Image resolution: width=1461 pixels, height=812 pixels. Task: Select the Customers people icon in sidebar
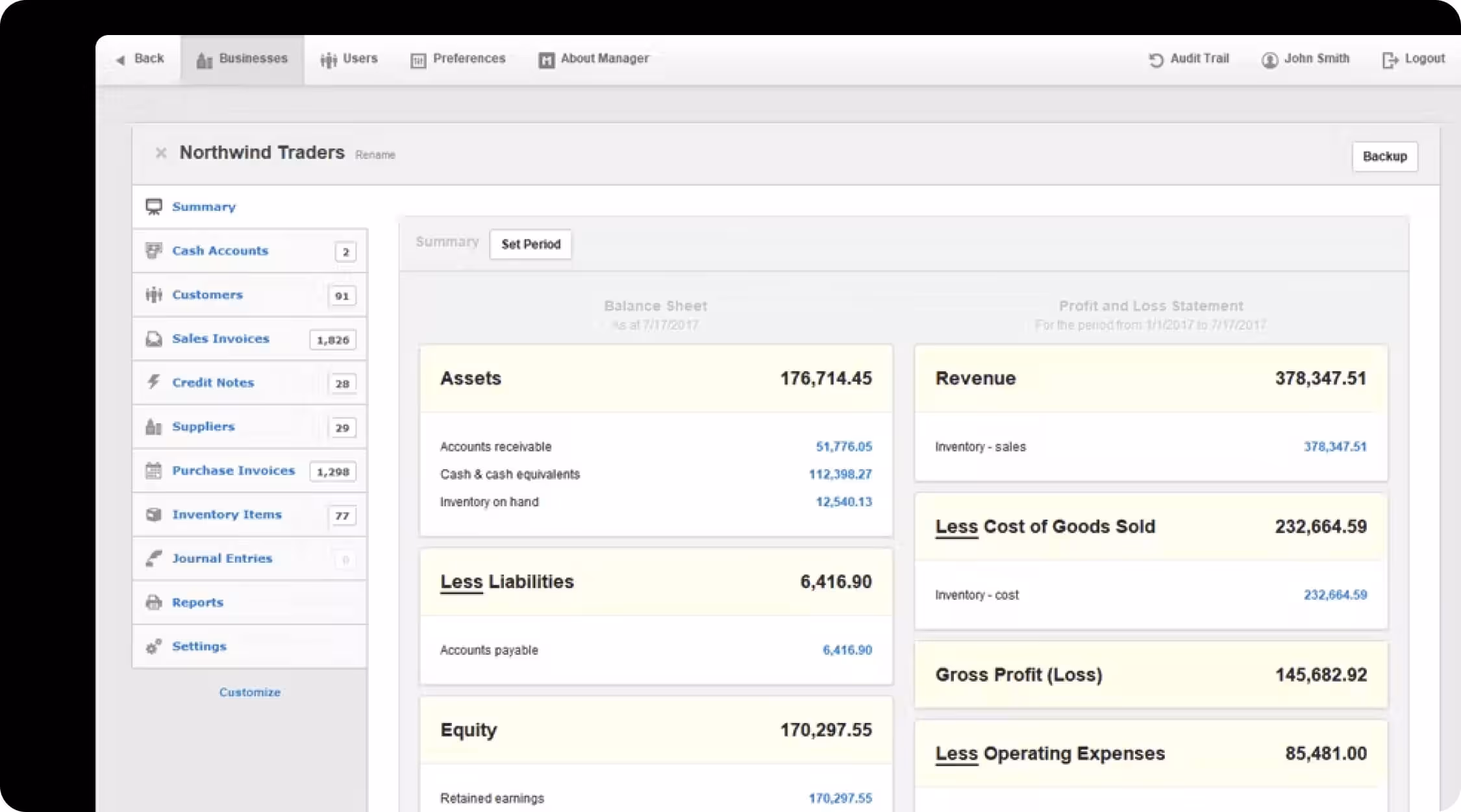(x=154, y=294)
